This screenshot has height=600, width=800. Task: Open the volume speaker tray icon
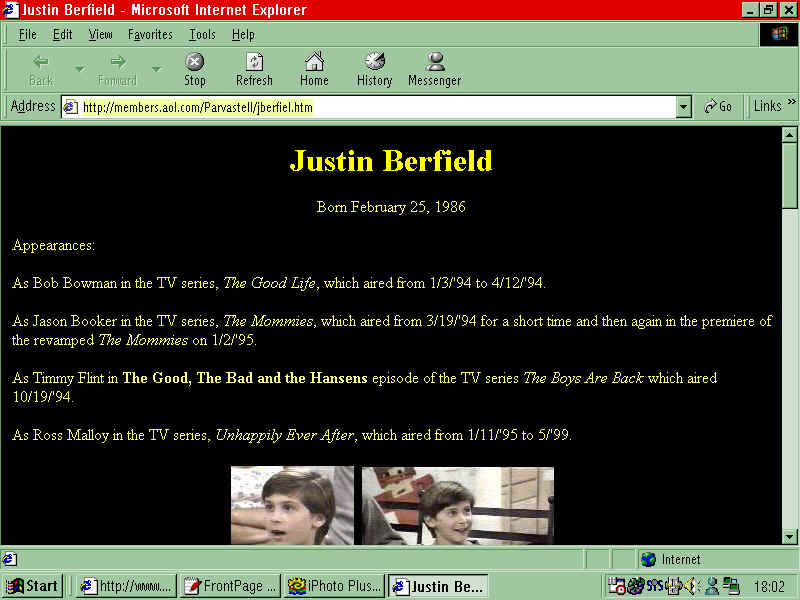point(690,586)
